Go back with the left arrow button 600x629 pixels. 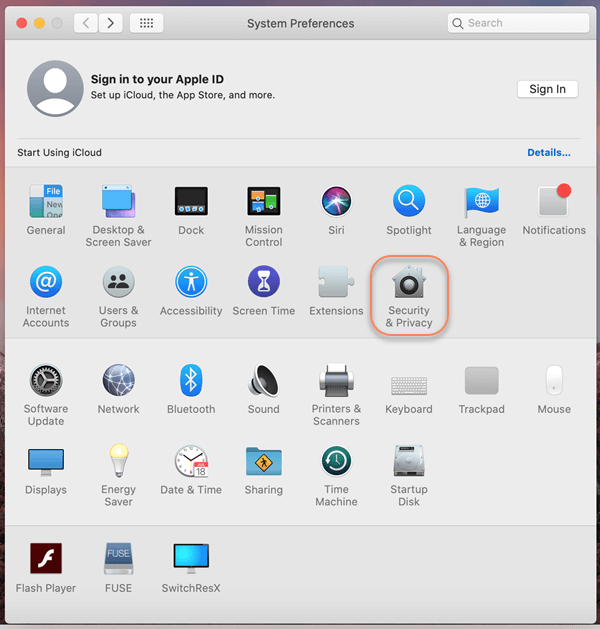tap(86, 23)
